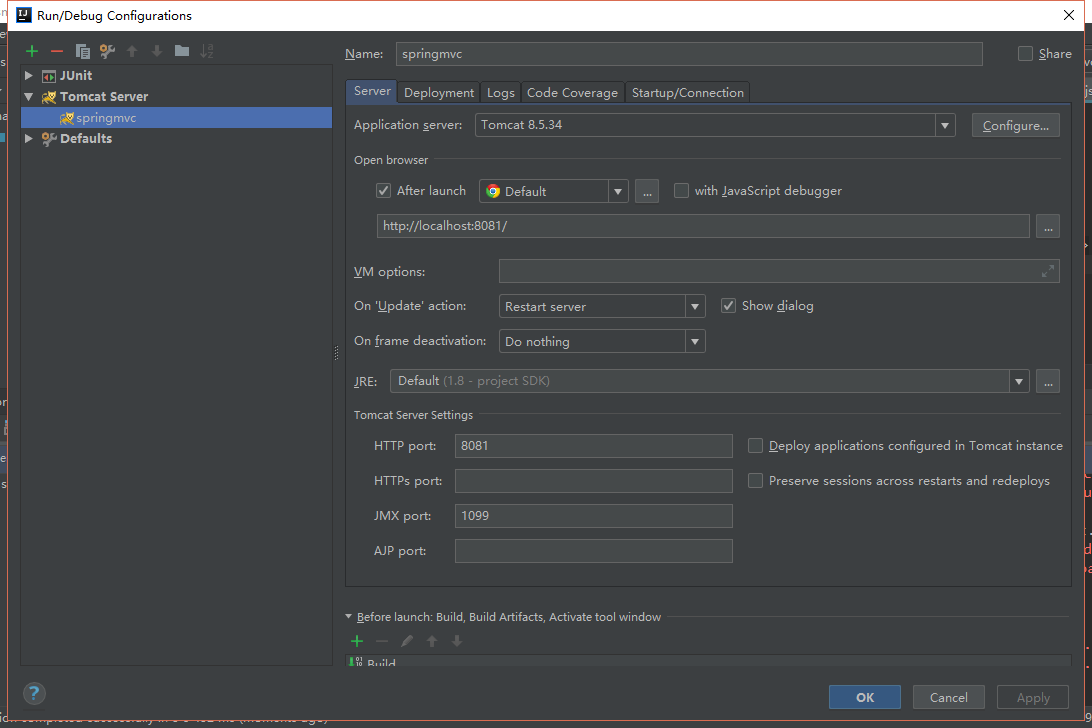Viewport: 1092px width, 728px height.
Task: Move Before launch task down
Action: pos(457,641)
